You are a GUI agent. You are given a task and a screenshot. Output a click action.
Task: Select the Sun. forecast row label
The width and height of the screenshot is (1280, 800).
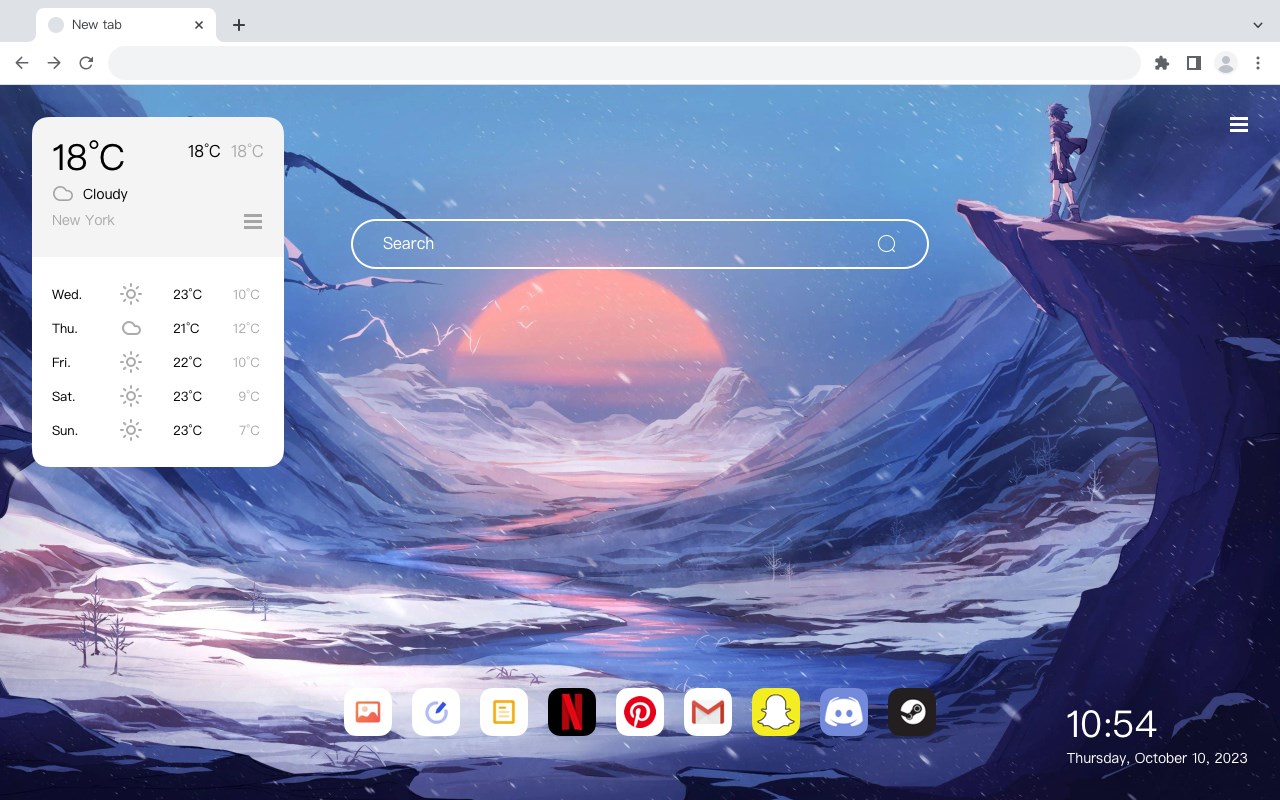click(x=65, y=430)
